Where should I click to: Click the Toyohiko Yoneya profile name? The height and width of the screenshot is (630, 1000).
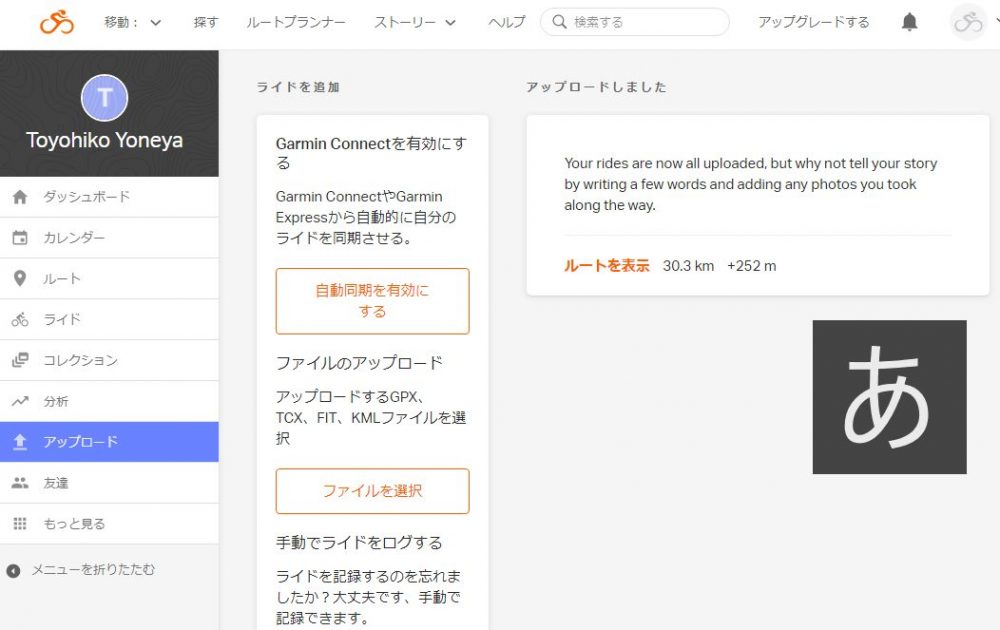click(x=105, y=140)
